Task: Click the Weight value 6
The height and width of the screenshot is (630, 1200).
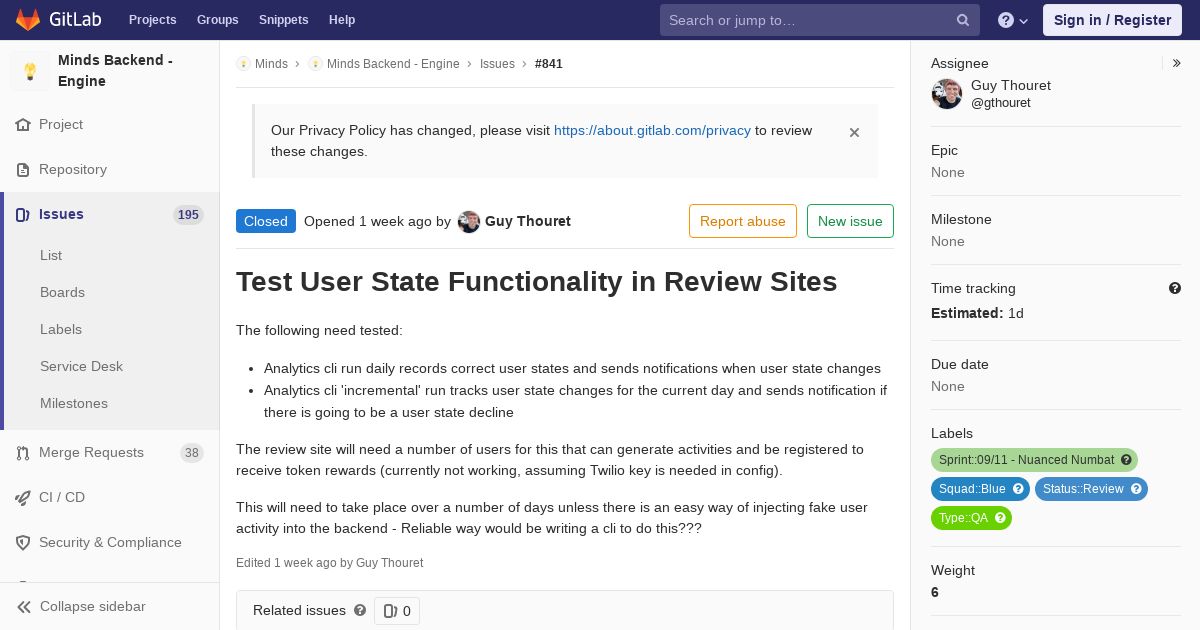Action: pos(935,592)
